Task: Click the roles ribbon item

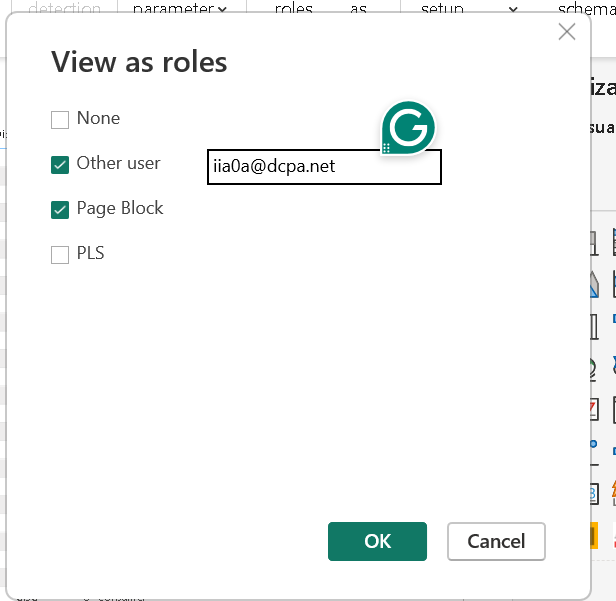Action: point(293,9)
